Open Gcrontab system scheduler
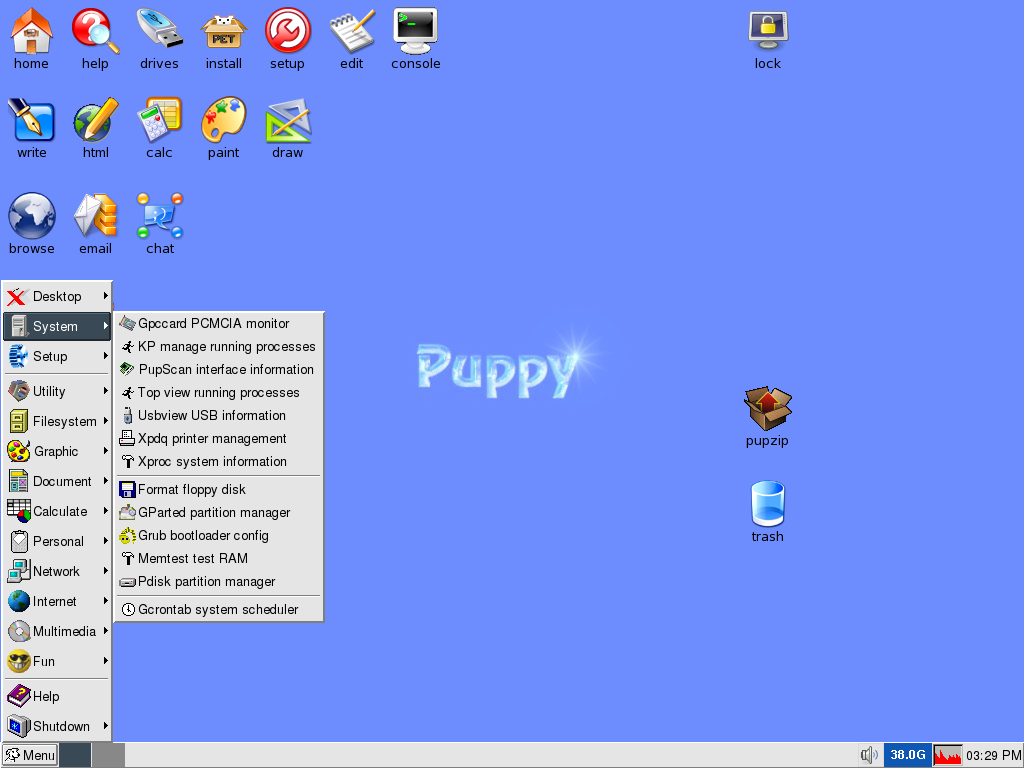 pos(219,609)
